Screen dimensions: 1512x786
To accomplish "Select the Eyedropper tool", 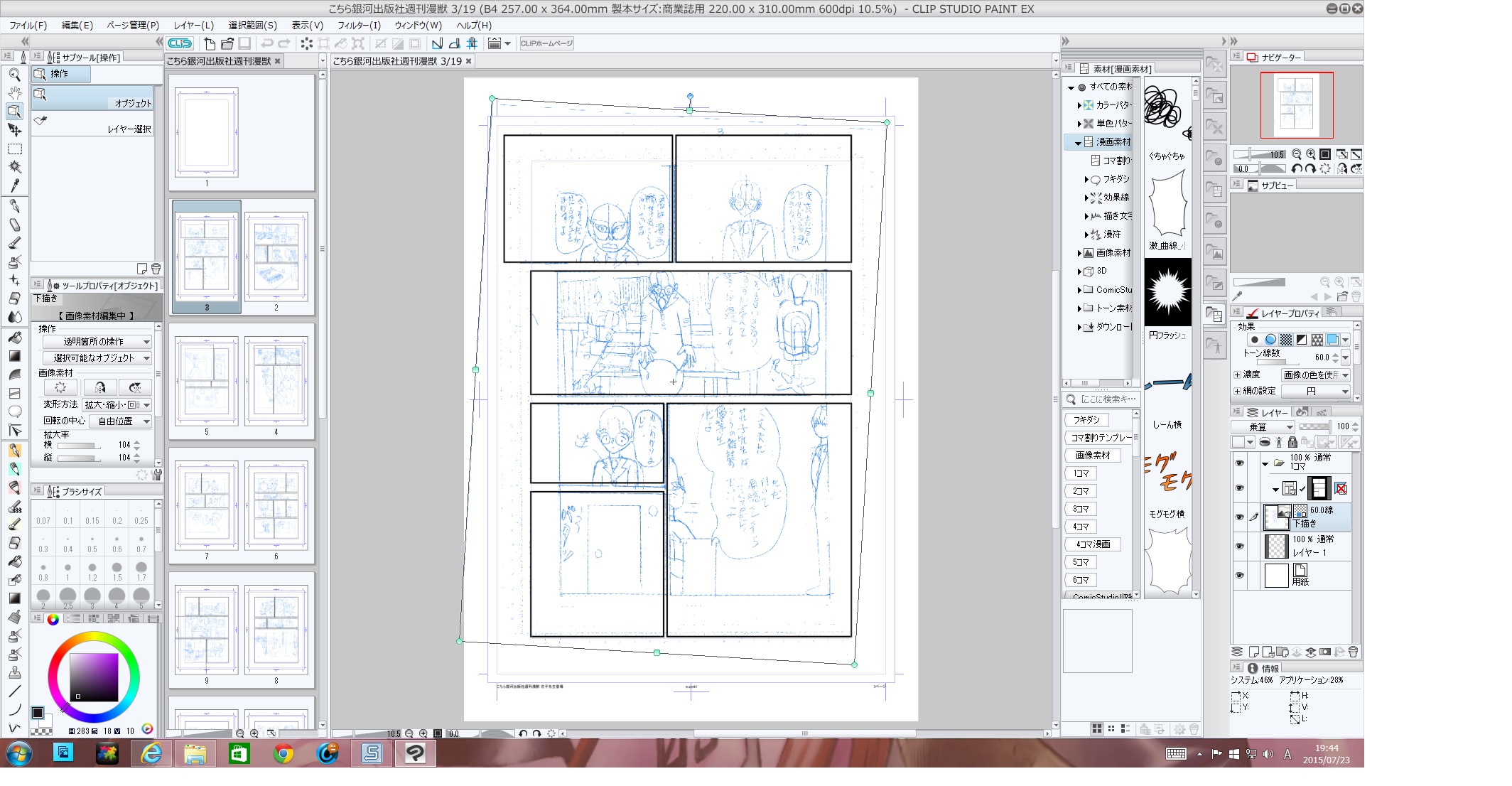I will tap(14, 186).
